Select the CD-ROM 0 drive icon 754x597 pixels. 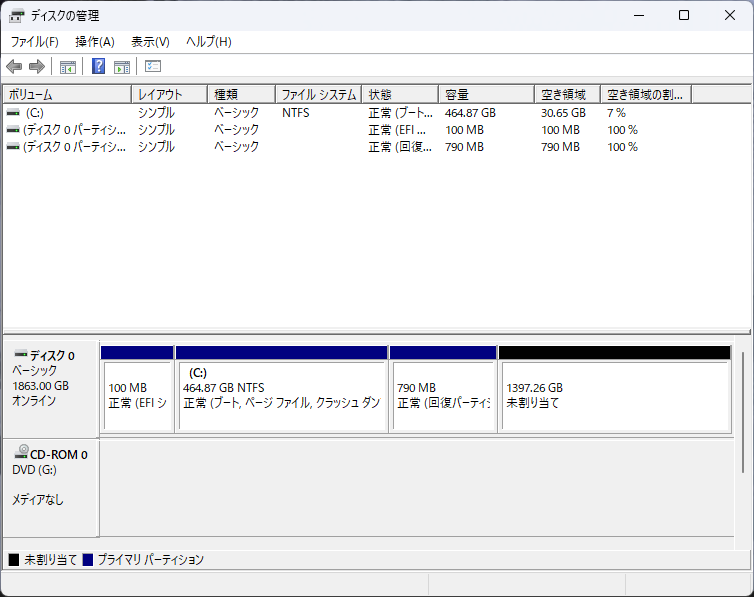pos(21,453)
